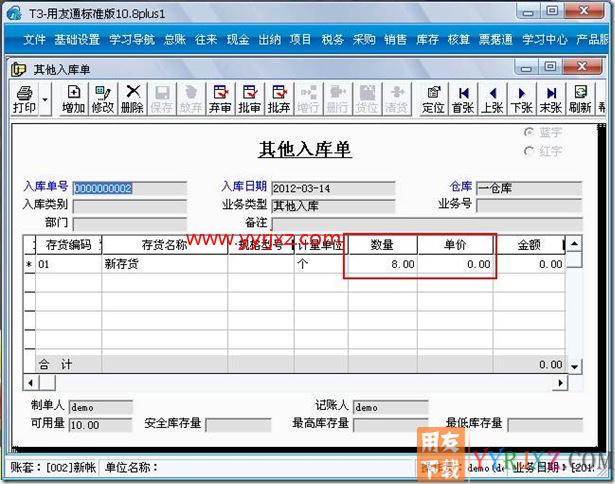Click the horizontal scroll left arrow
615x484 pixels.
(x=31, y=382)
